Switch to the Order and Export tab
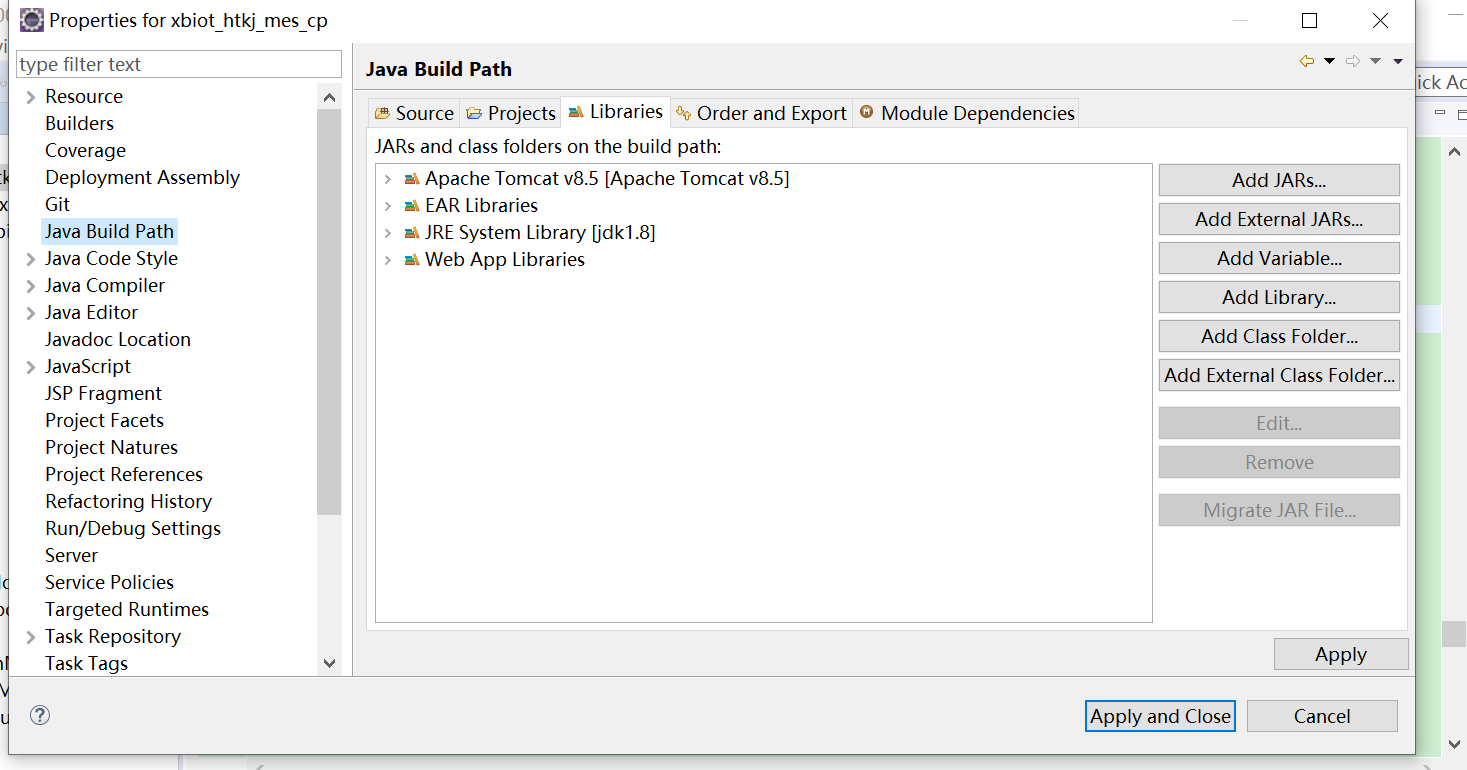Image resolution: width=1467 pixels, height=770 pixels. 761,113
